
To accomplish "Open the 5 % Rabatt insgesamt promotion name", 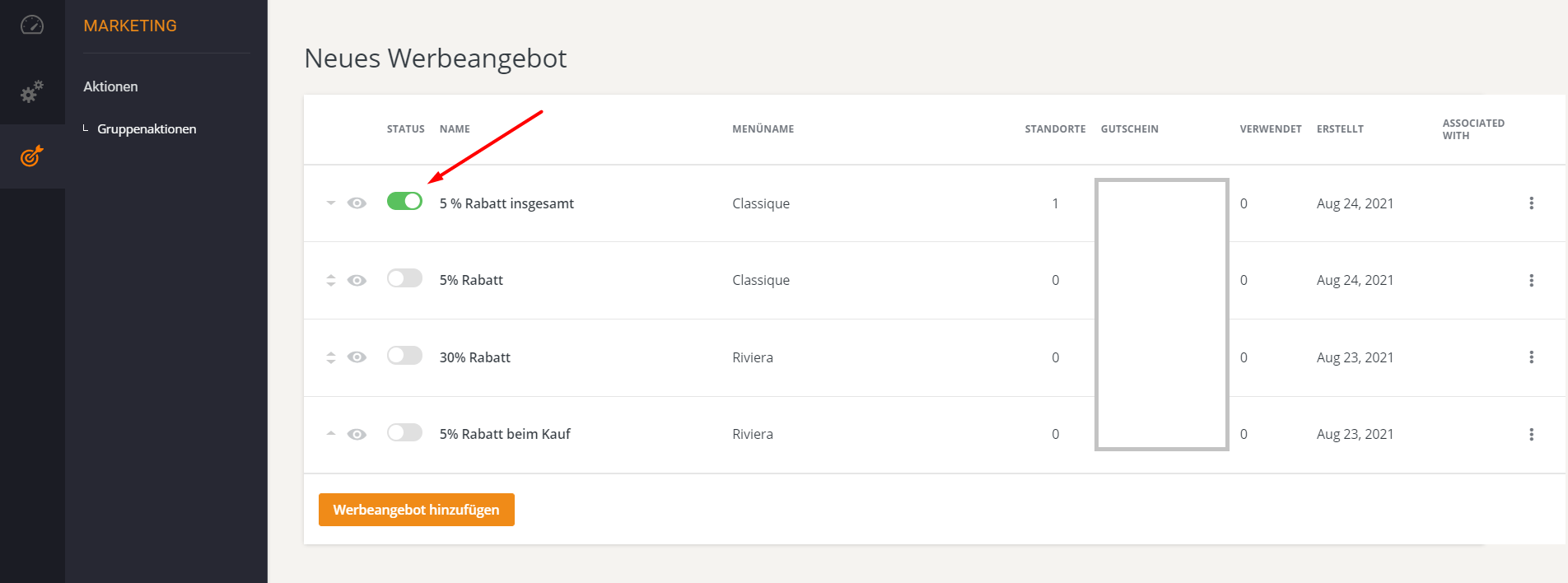I will [506, 203].
